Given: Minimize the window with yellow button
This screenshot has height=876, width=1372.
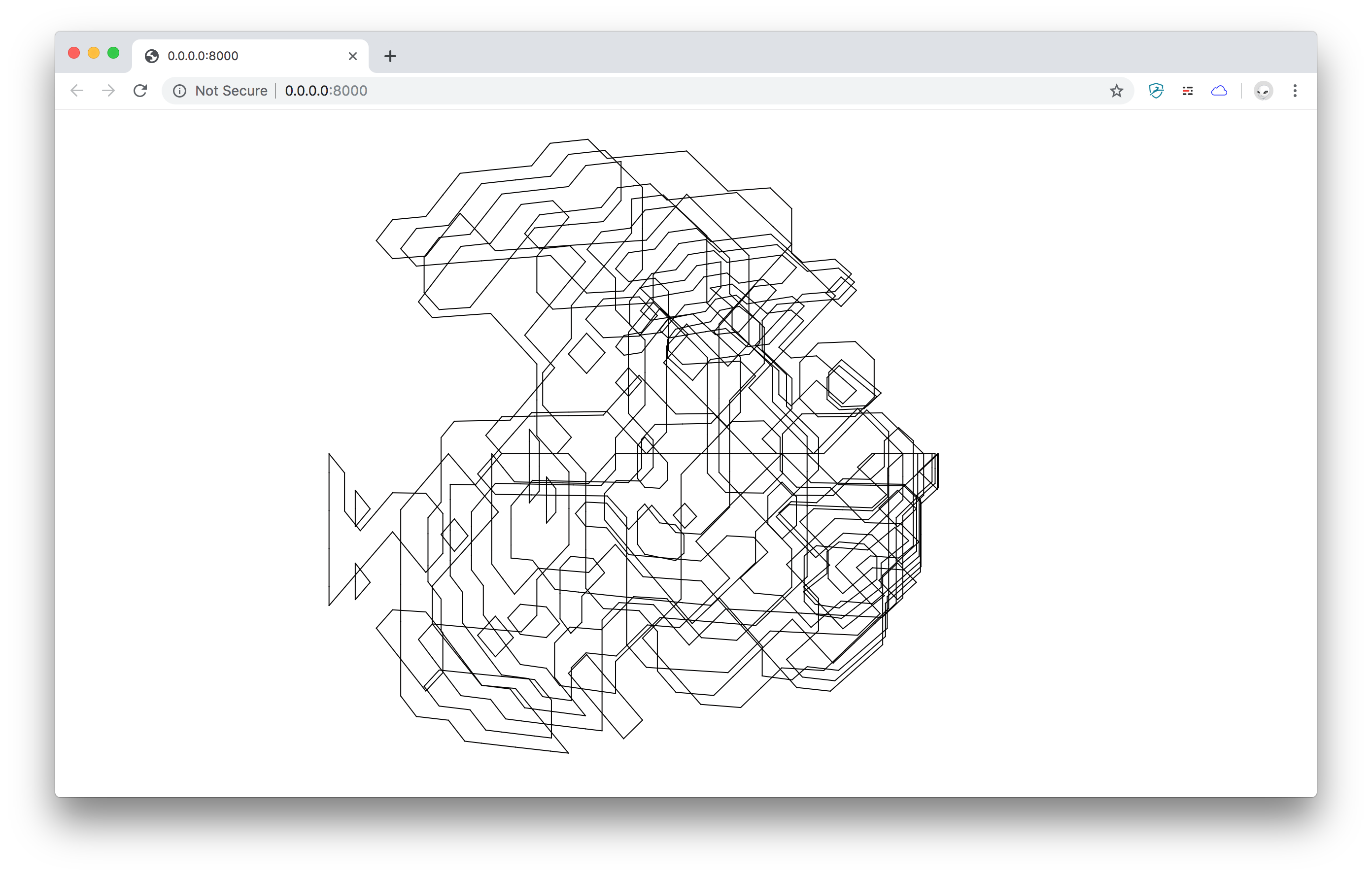Looking at the screenshot, I should [94, 53].
